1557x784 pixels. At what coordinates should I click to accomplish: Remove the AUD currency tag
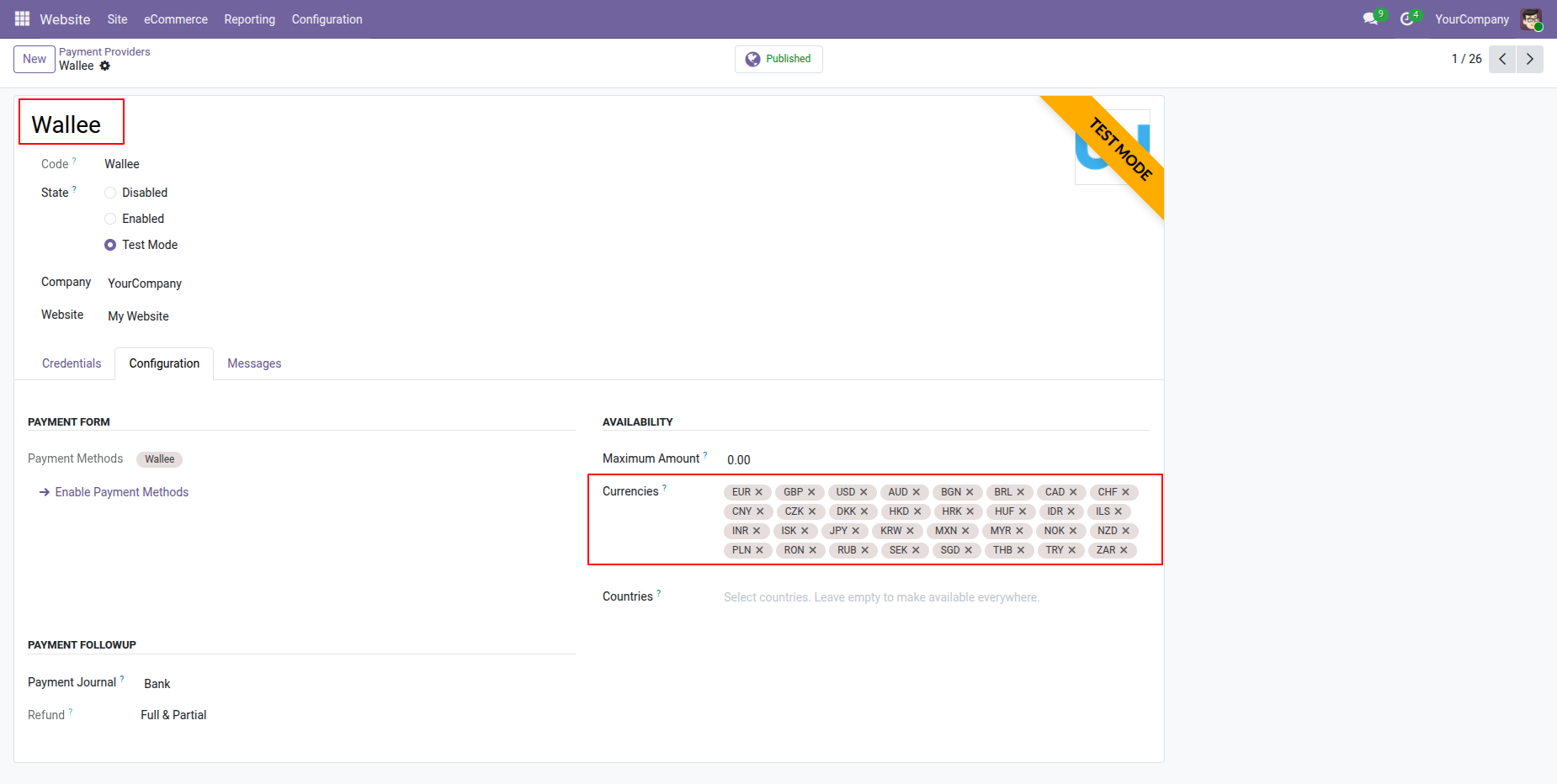tap(917, 492)
